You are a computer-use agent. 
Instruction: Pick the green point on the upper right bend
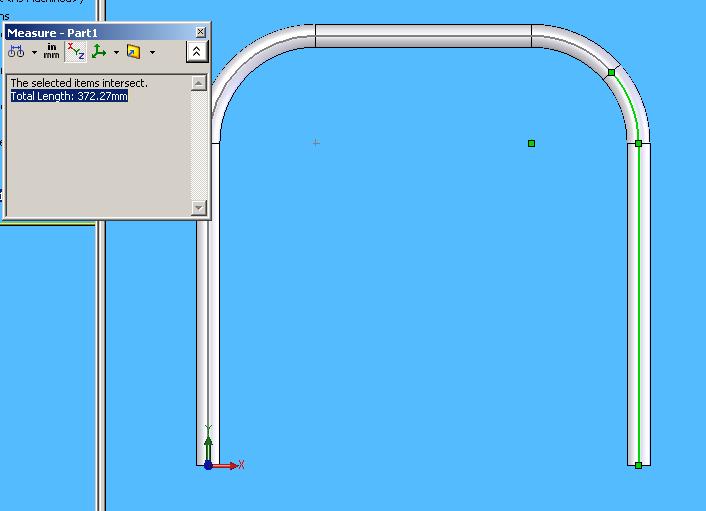tap(611, 72)
